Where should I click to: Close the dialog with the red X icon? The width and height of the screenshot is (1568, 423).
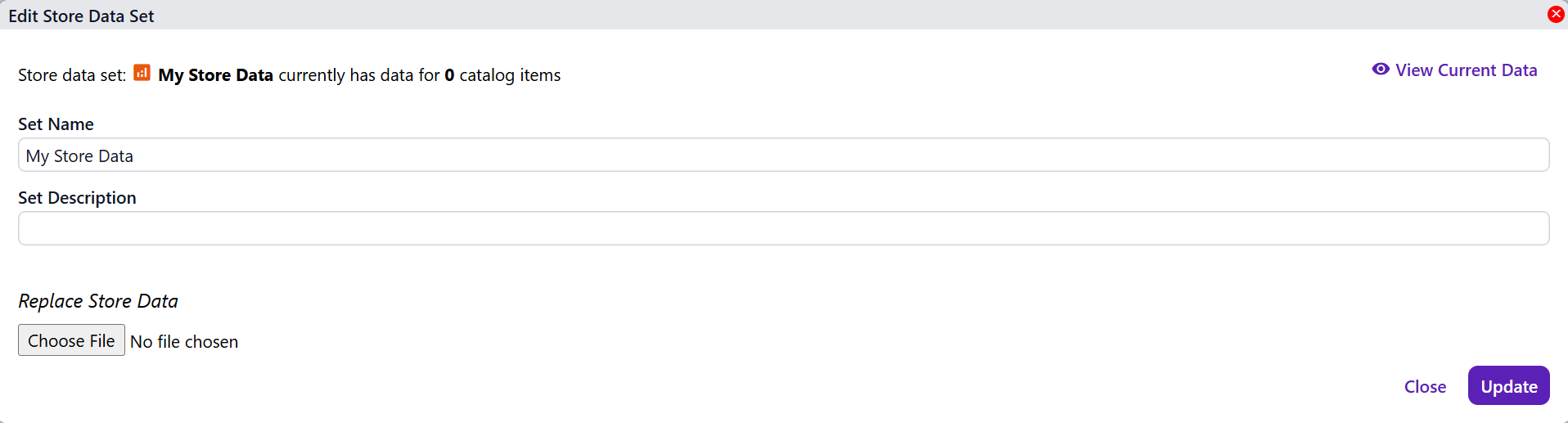(1556, 14)
